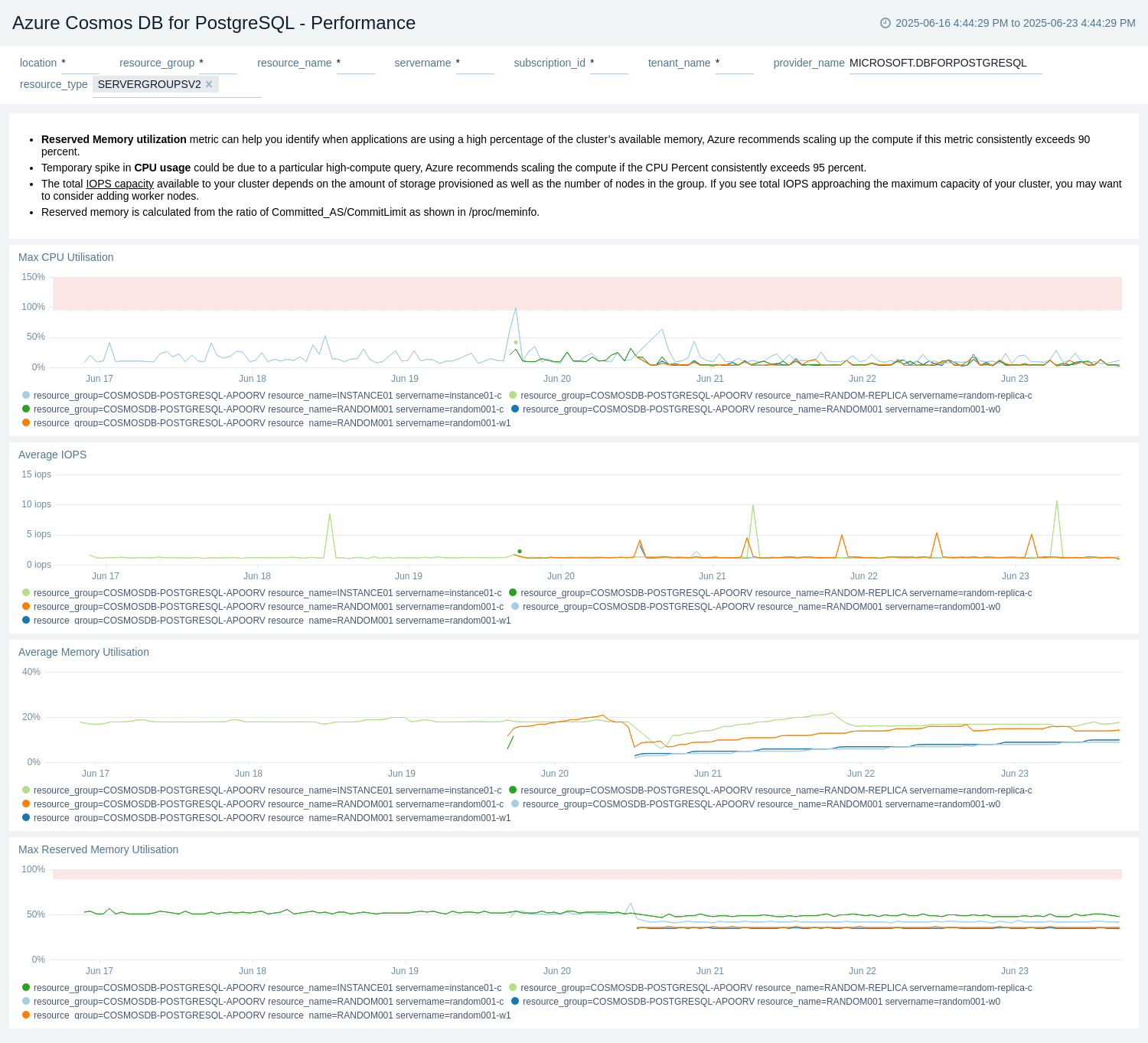1148x1043 pixels.
Task: Toggle random001-c legend swatch in Average IOPS
Action: [26, 607]
